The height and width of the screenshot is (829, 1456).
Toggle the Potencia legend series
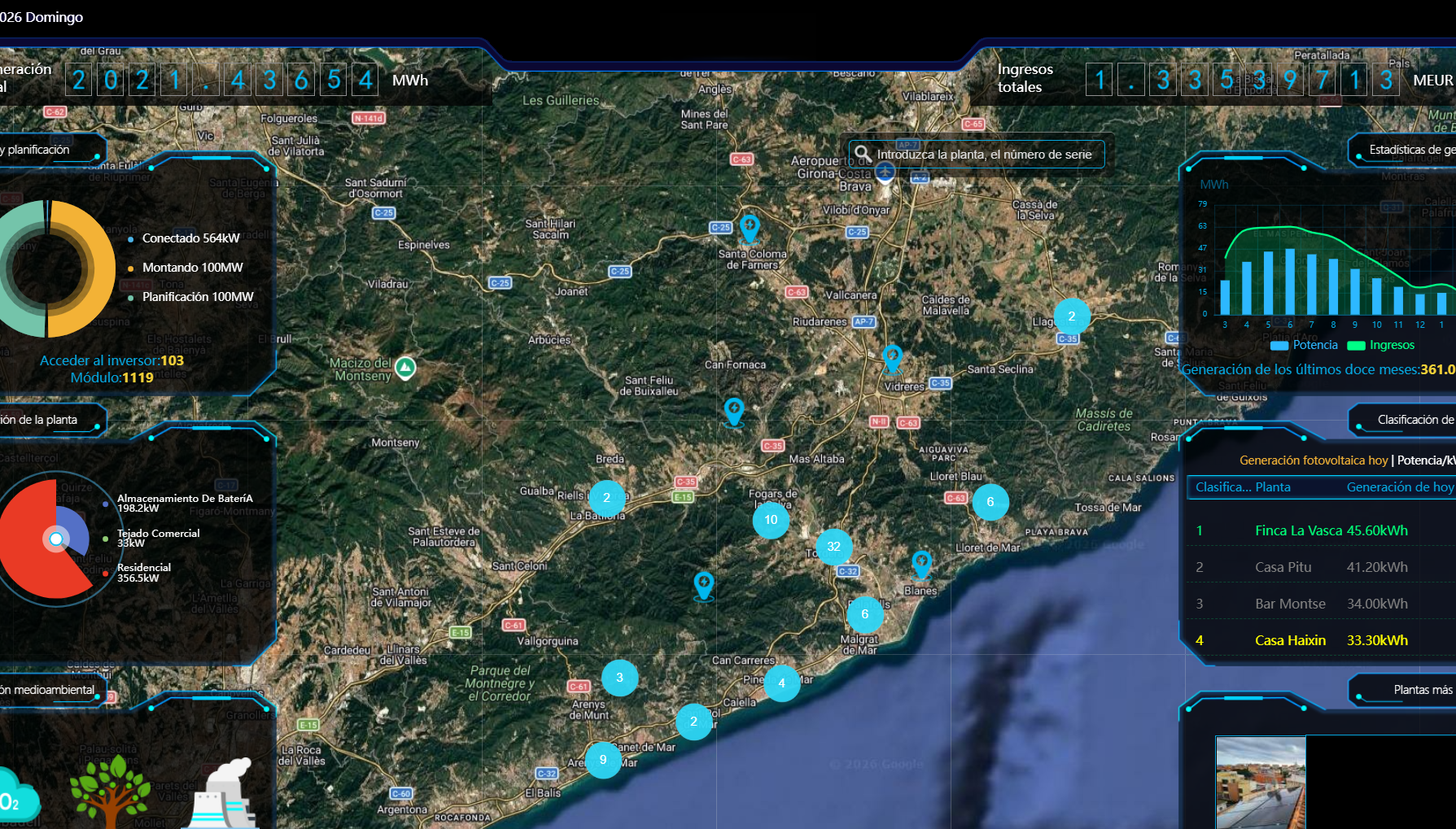pos(1304,345)
